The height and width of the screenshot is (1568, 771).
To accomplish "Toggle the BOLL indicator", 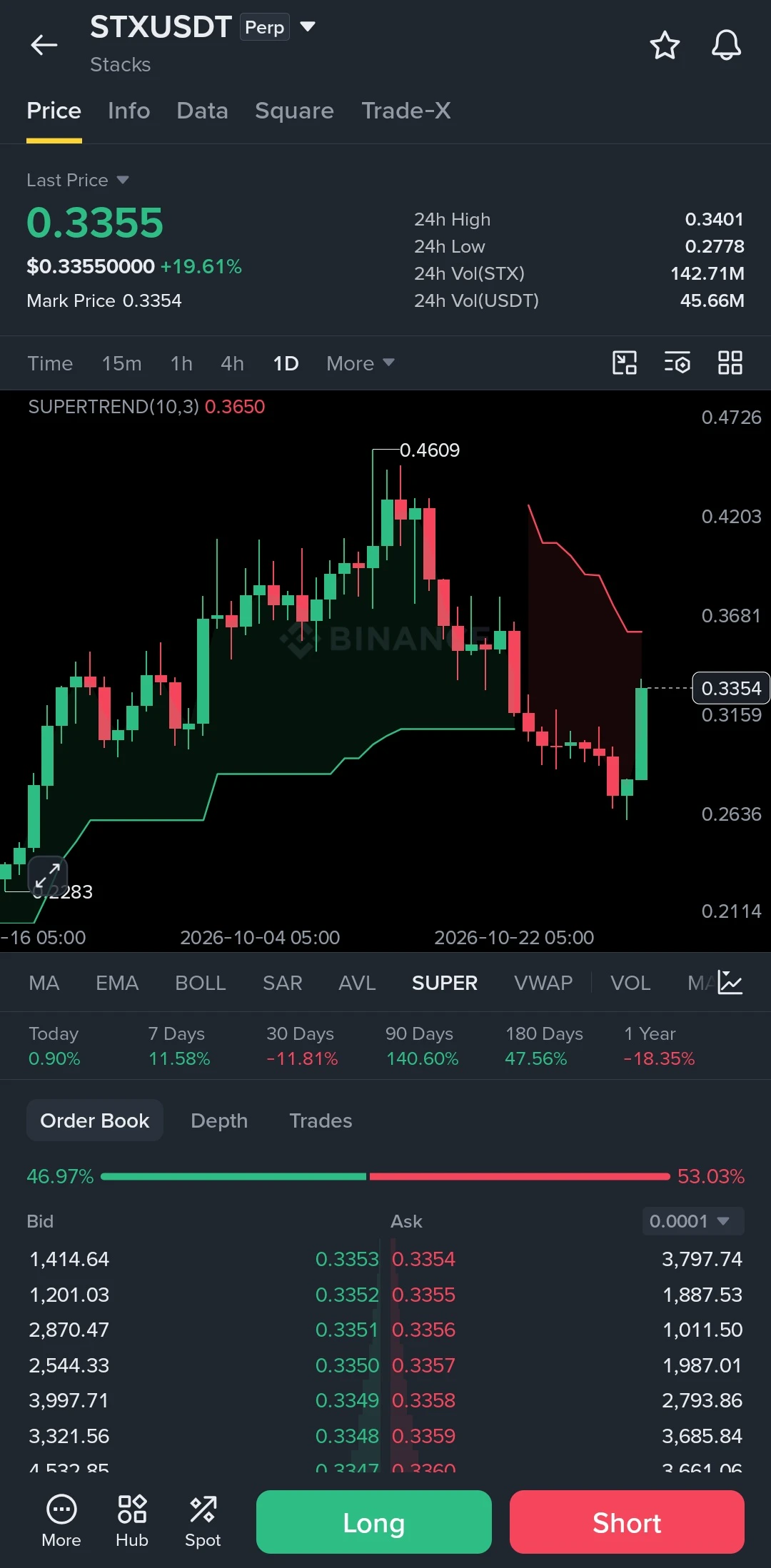I will (x=201, y=983).
